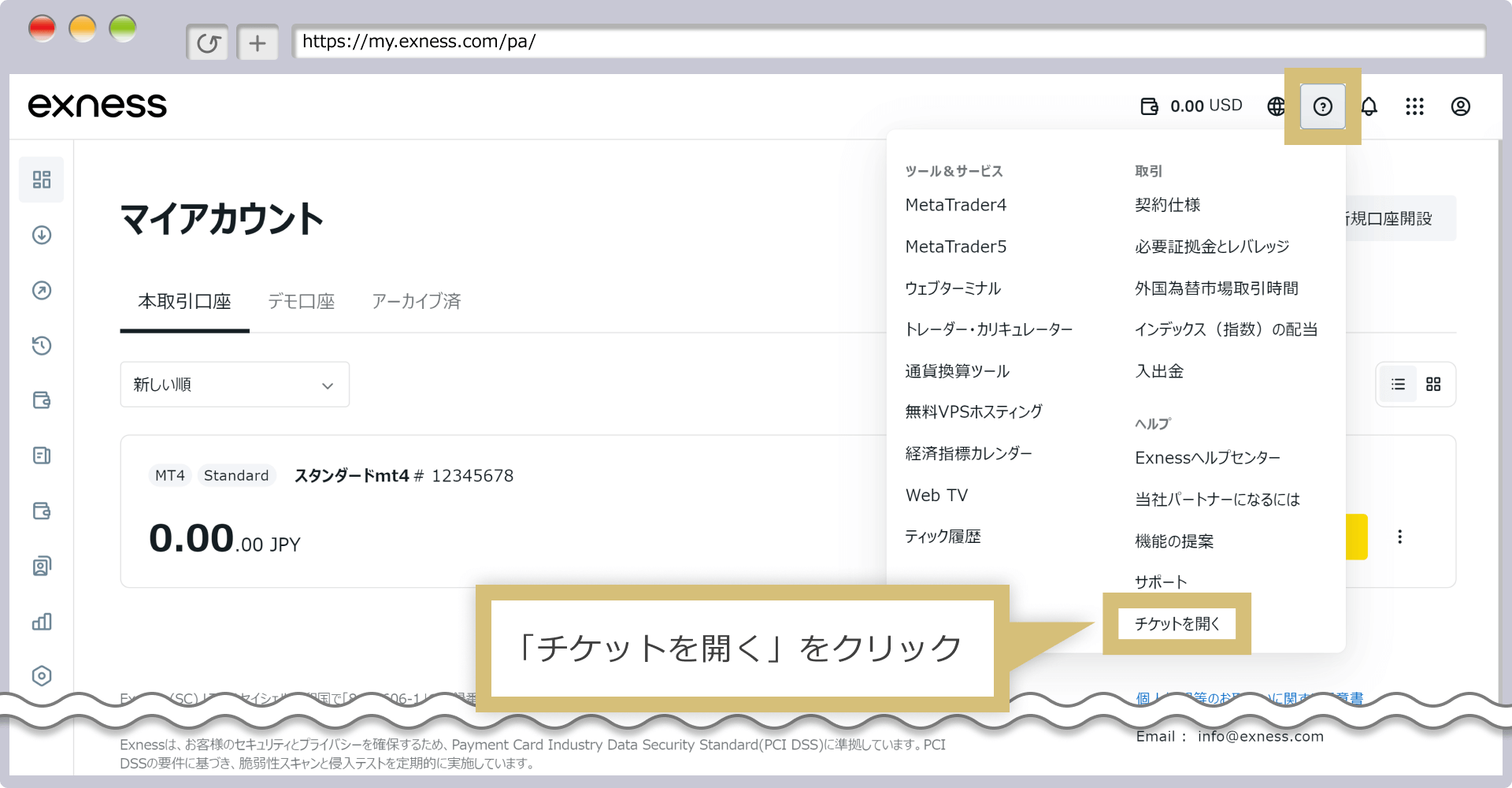Open the contacts profile sidebar icon
Image resolution: width=1512 pixels, height=788 pixels.
[42, 566]
